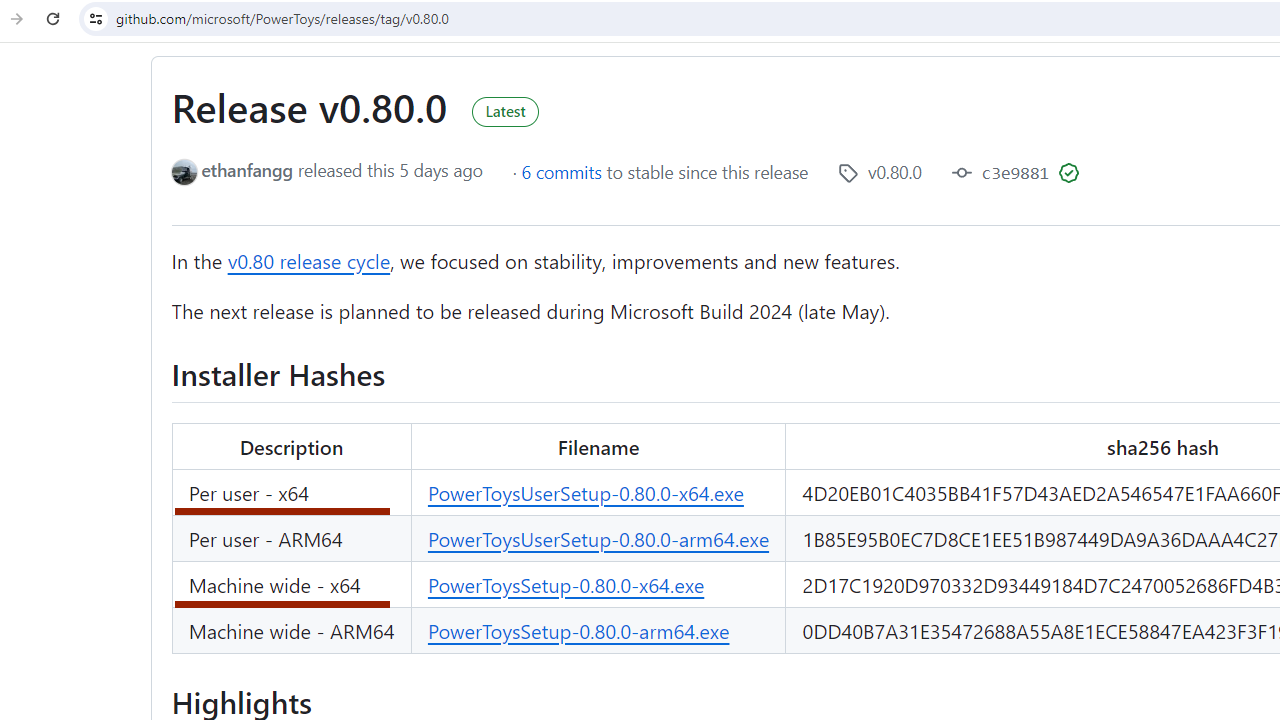Click the hash starting with 2D17C1920D97
The image size is (1280, 720).
tap(1040, 585)
